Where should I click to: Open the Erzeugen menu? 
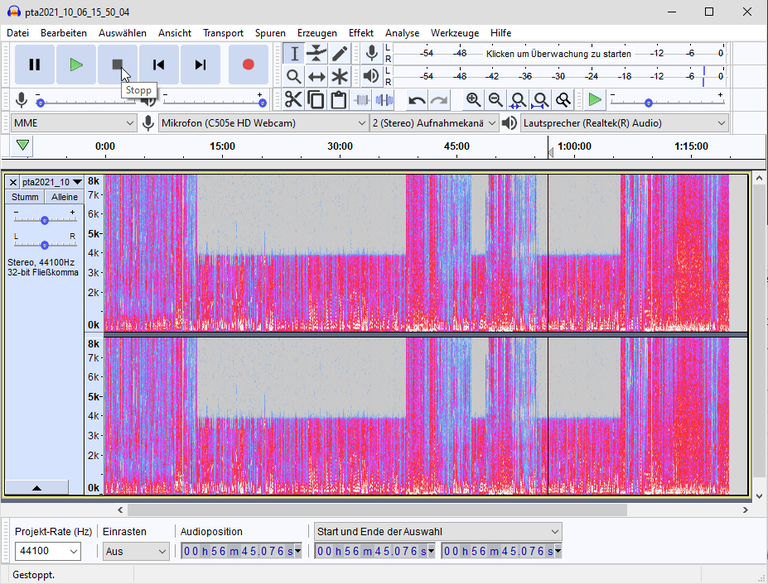[317, 33]
